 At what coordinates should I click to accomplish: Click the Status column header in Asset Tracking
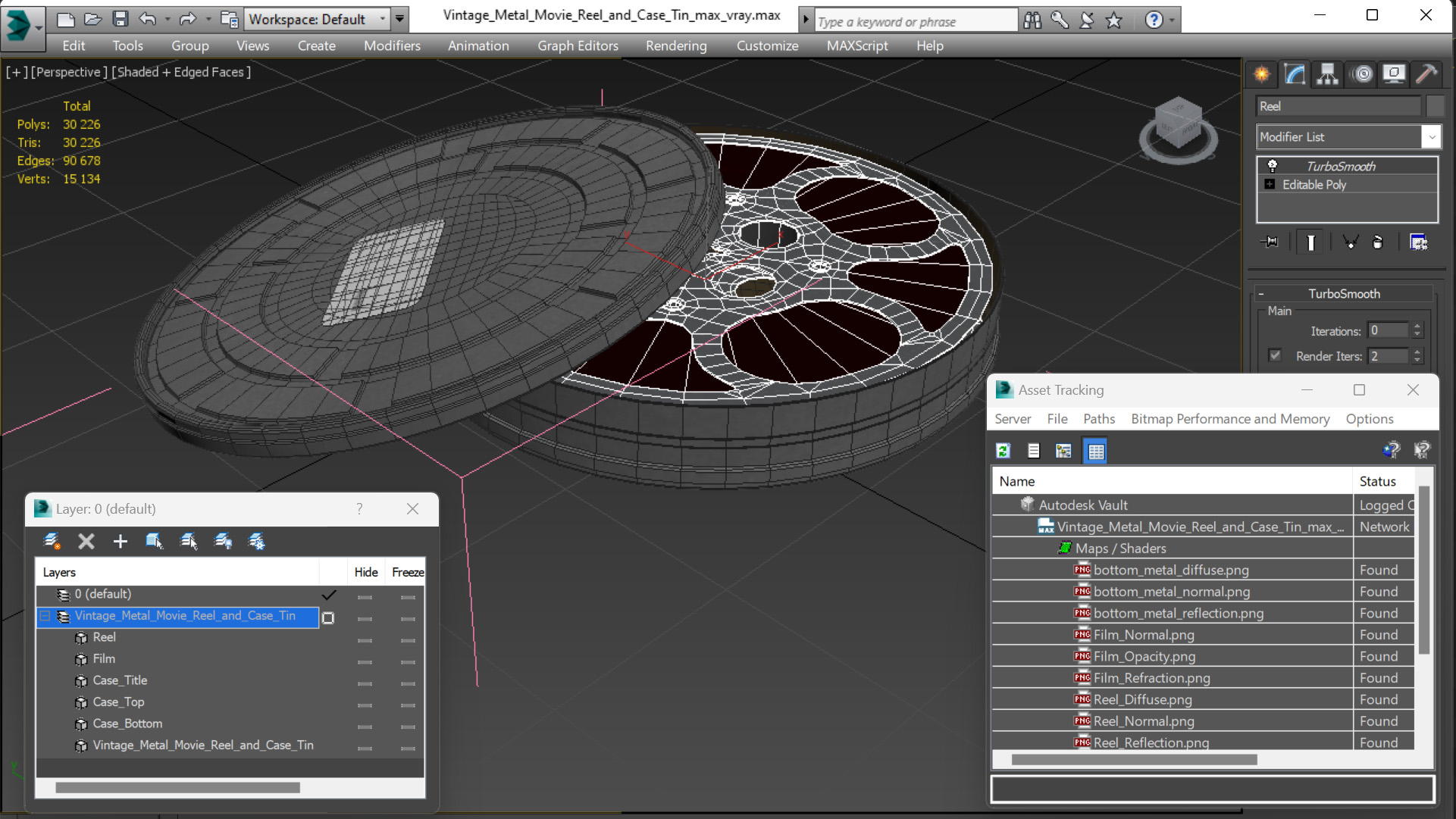(x=1383, y=481)
